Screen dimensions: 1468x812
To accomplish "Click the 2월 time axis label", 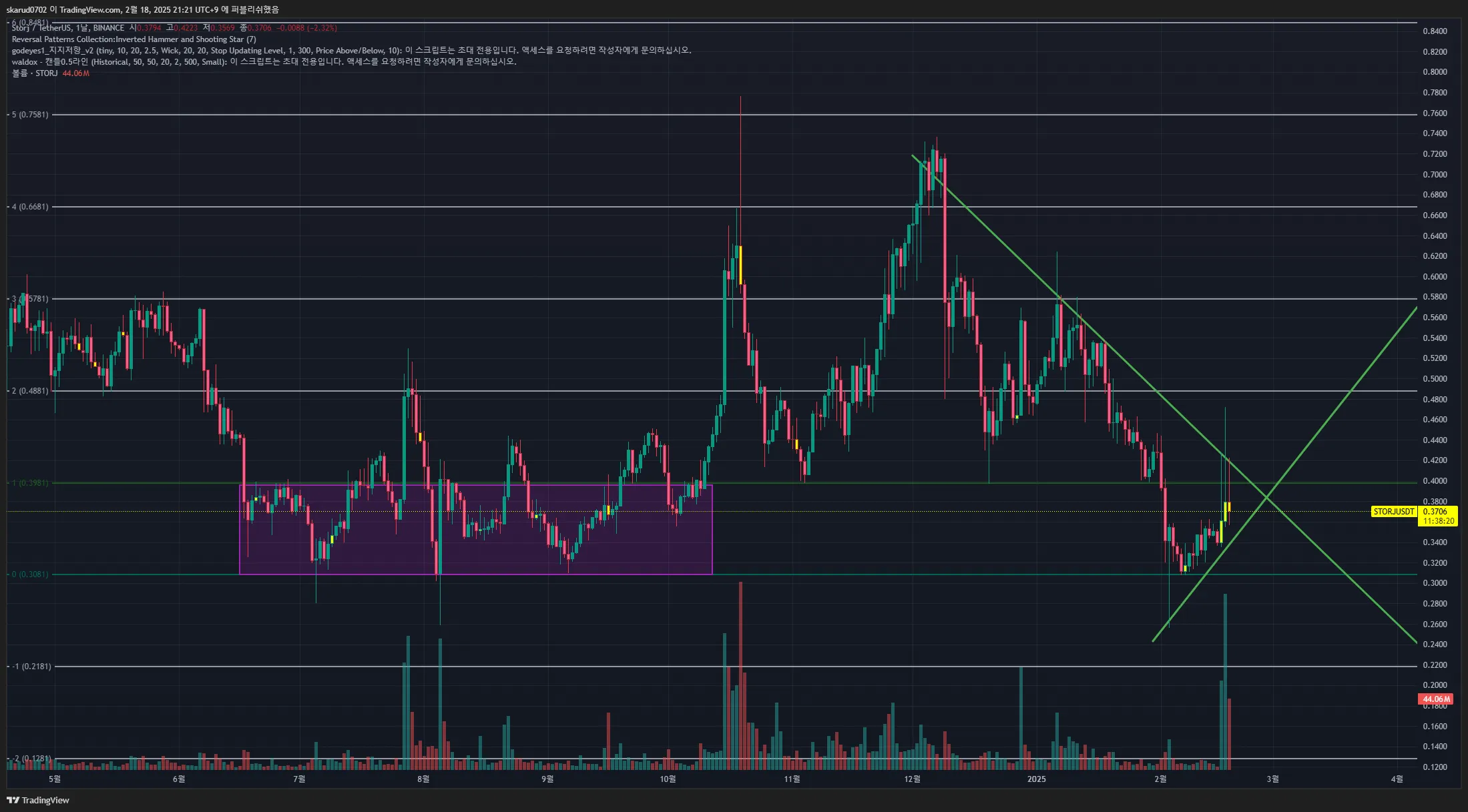I will tap(1161, 779).
